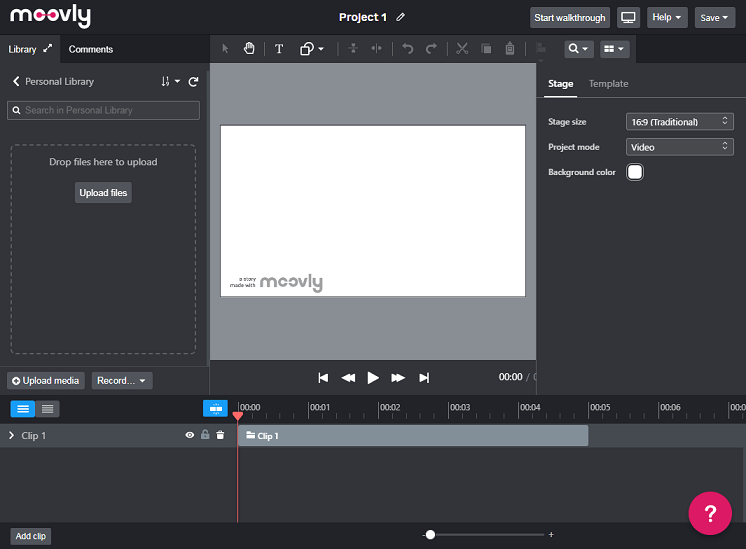Open the pink help question bubble

point(710,513)
